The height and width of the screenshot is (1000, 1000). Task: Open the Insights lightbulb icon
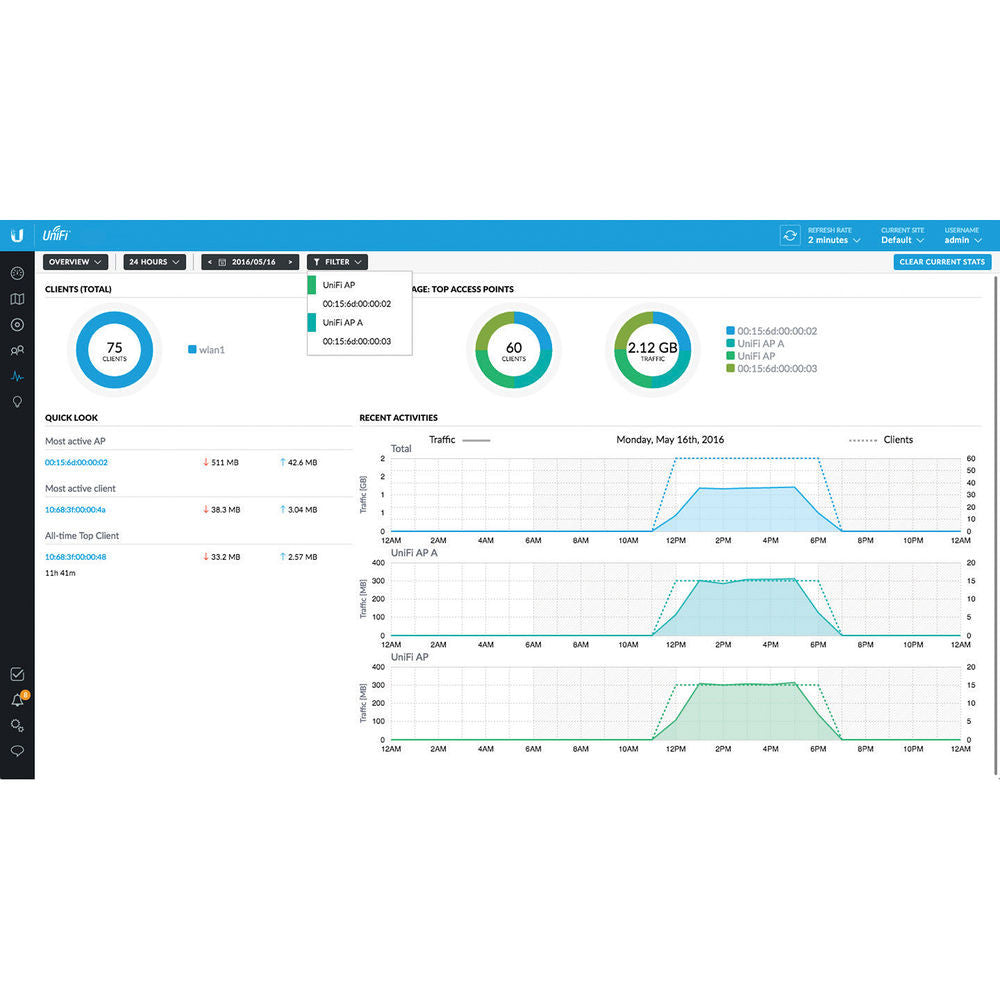[x=17, y=401]
